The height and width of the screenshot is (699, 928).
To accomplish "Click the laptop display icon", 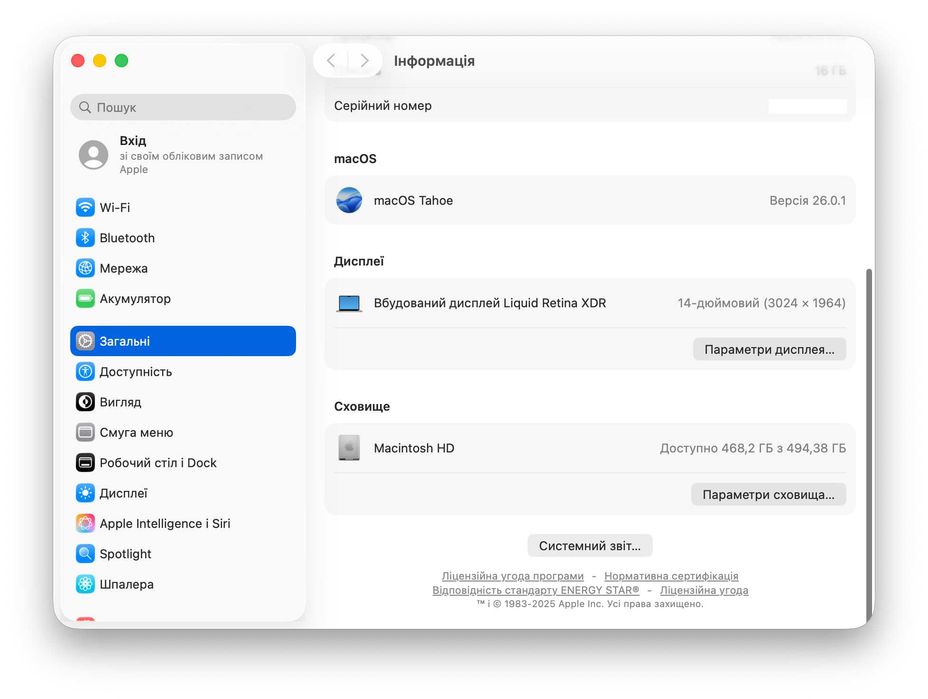I will pyautogui.click(x=349, y=303).
